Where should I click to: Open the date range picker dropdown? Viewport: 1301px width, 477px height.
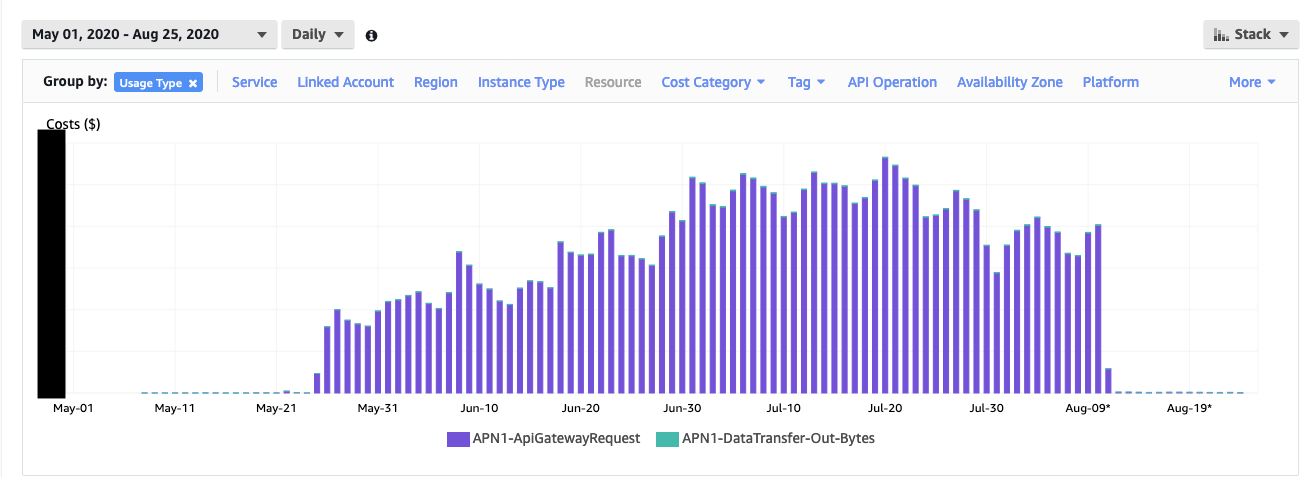point(149,34)
